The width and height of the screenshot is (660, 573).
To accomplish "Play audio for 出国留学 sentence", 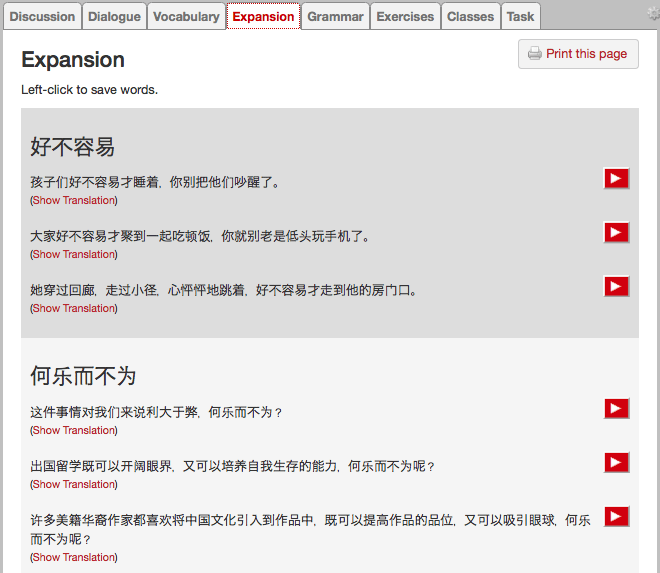I will click(x=616, y=463).
